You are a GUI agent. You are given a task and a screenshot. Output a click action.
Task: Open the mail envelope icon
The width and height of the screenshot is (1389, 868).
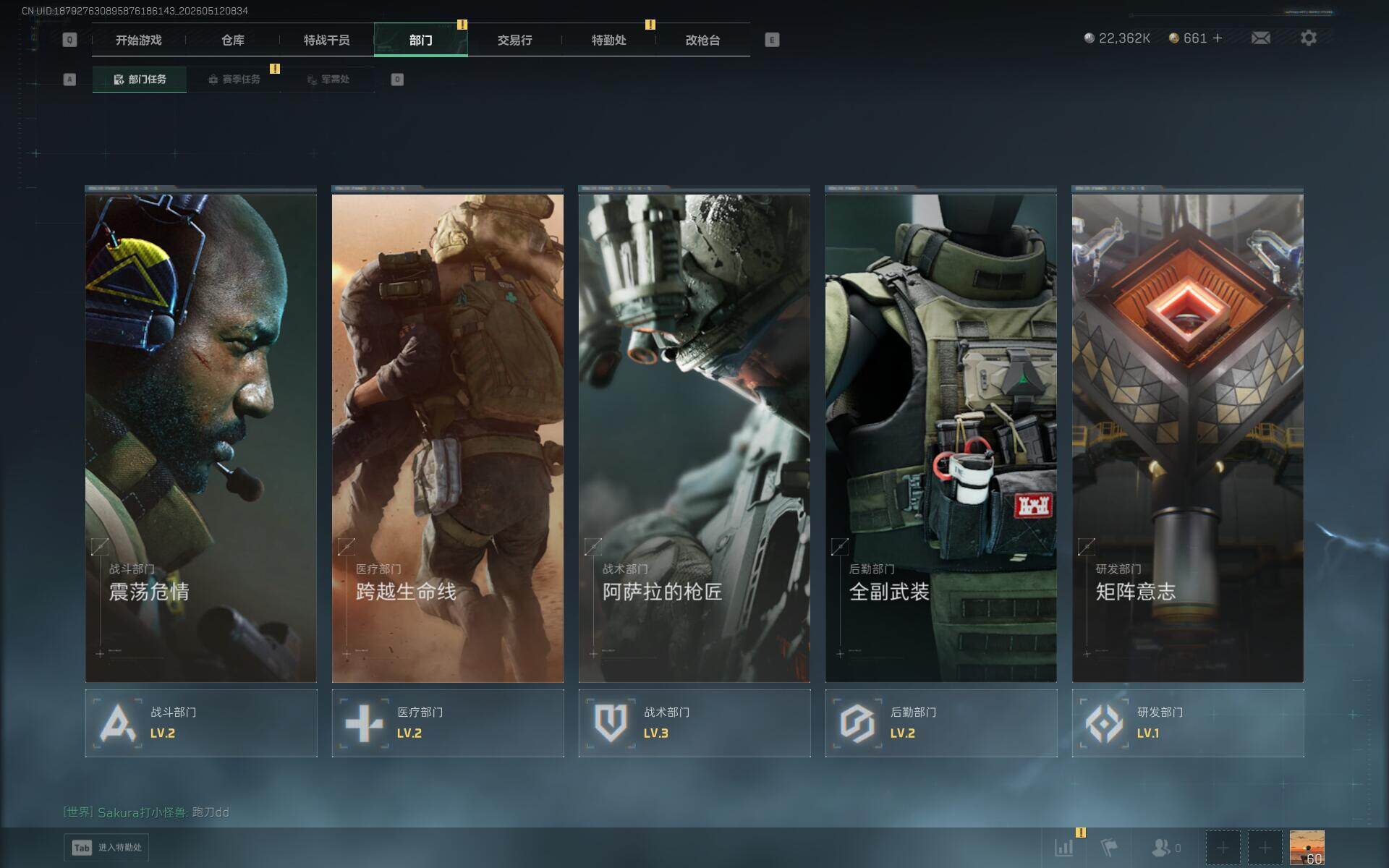tap(1260, 38)
